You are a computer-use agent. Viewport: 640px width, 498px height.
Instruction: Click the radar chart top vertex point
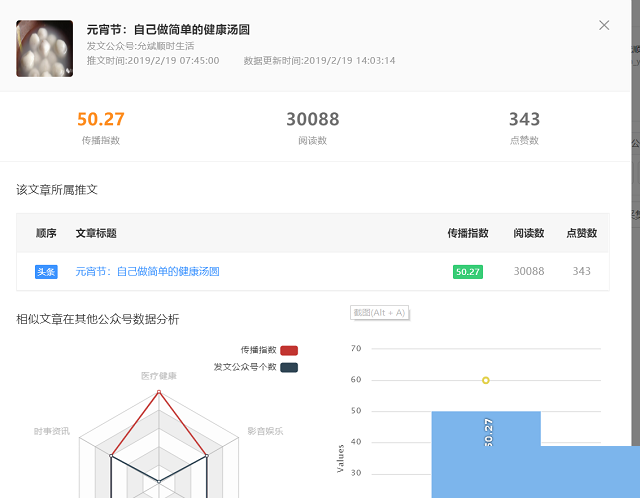(159, 392)
